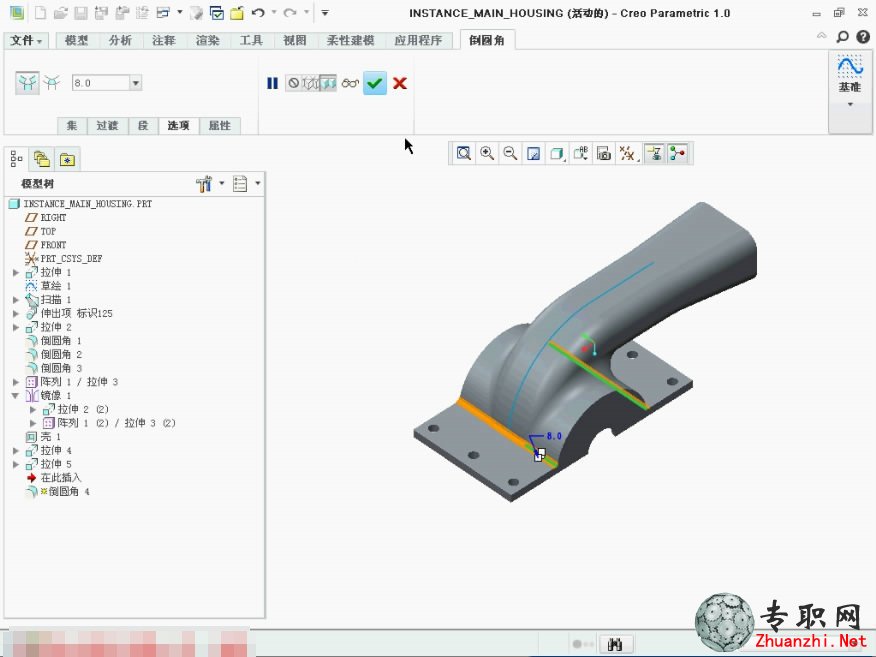Open the 集 sets panel tab
The width and height of the screenshot is (876, 657).
click(x=72, y=126)
